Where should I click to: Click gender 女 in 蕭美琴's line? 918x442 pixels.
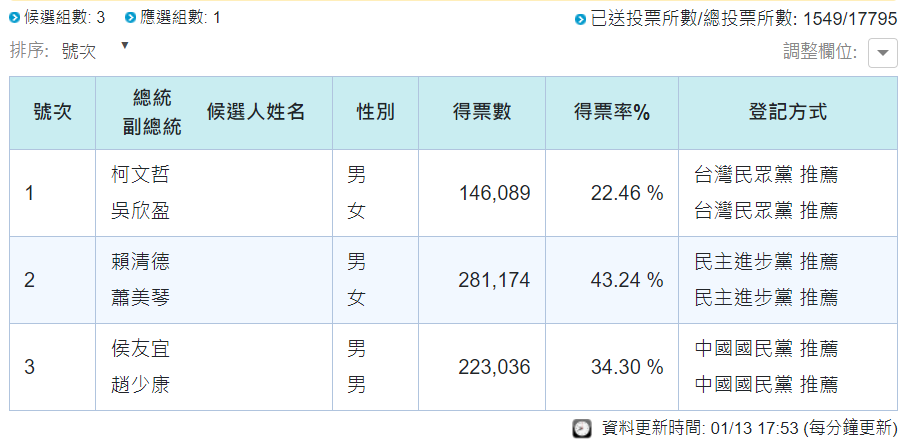point(357,298)
